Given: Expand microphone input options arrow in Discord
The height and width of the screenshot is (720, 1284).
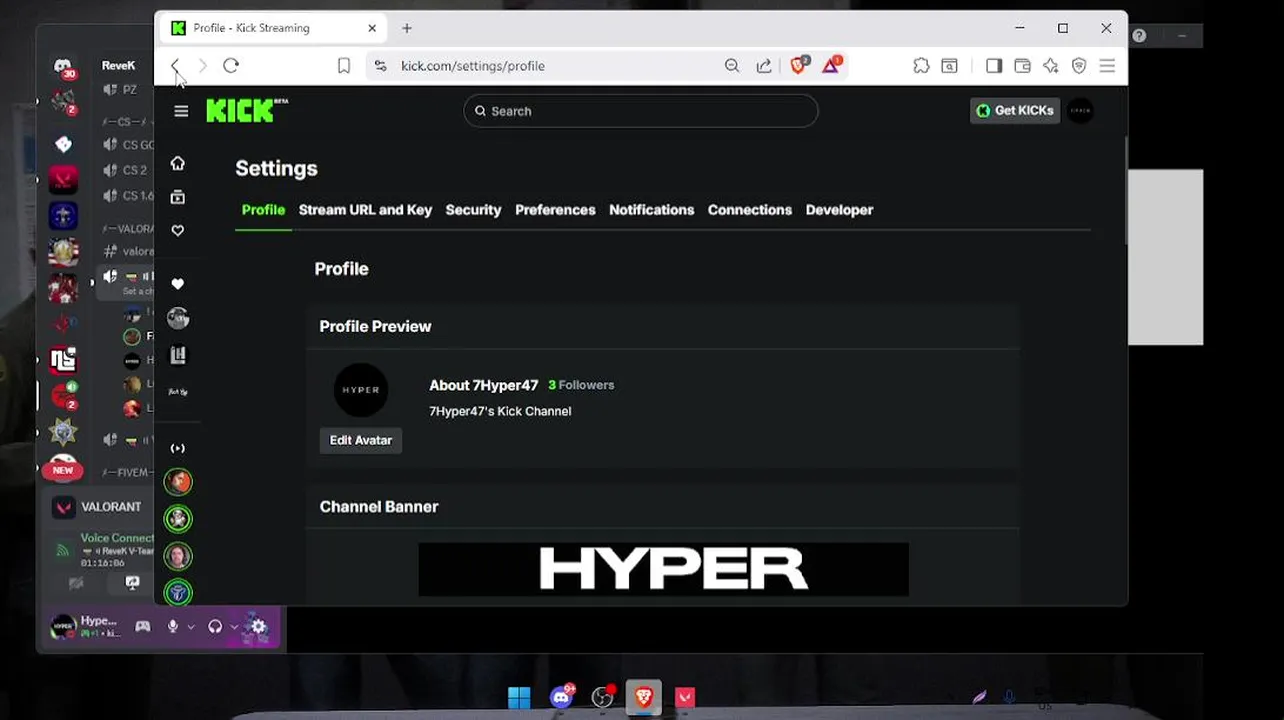Looking at the screenshot, I should (x=190, y=627).
